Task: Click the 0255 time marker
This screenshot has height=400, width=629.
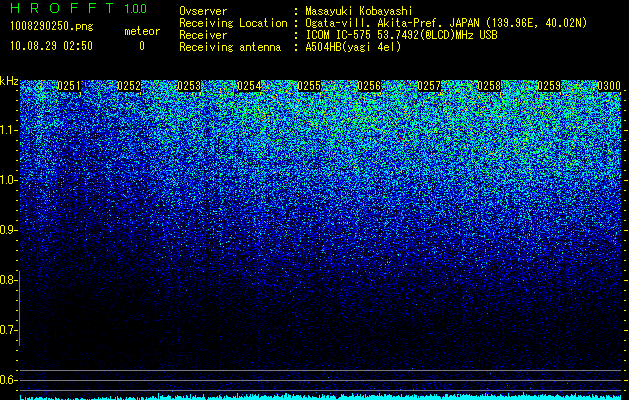Action: [x=309, y=86]
